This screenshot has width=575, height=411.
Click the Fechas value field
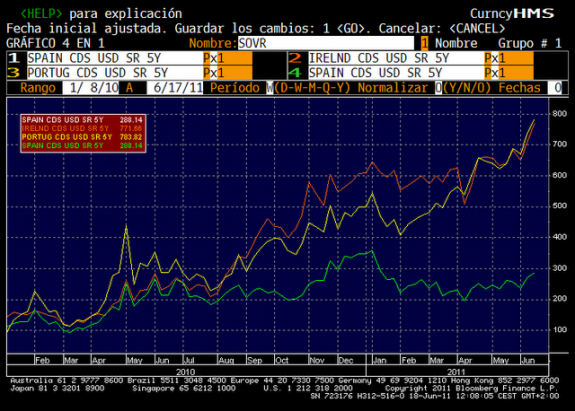pyautogui.click(x=555, y=88)
